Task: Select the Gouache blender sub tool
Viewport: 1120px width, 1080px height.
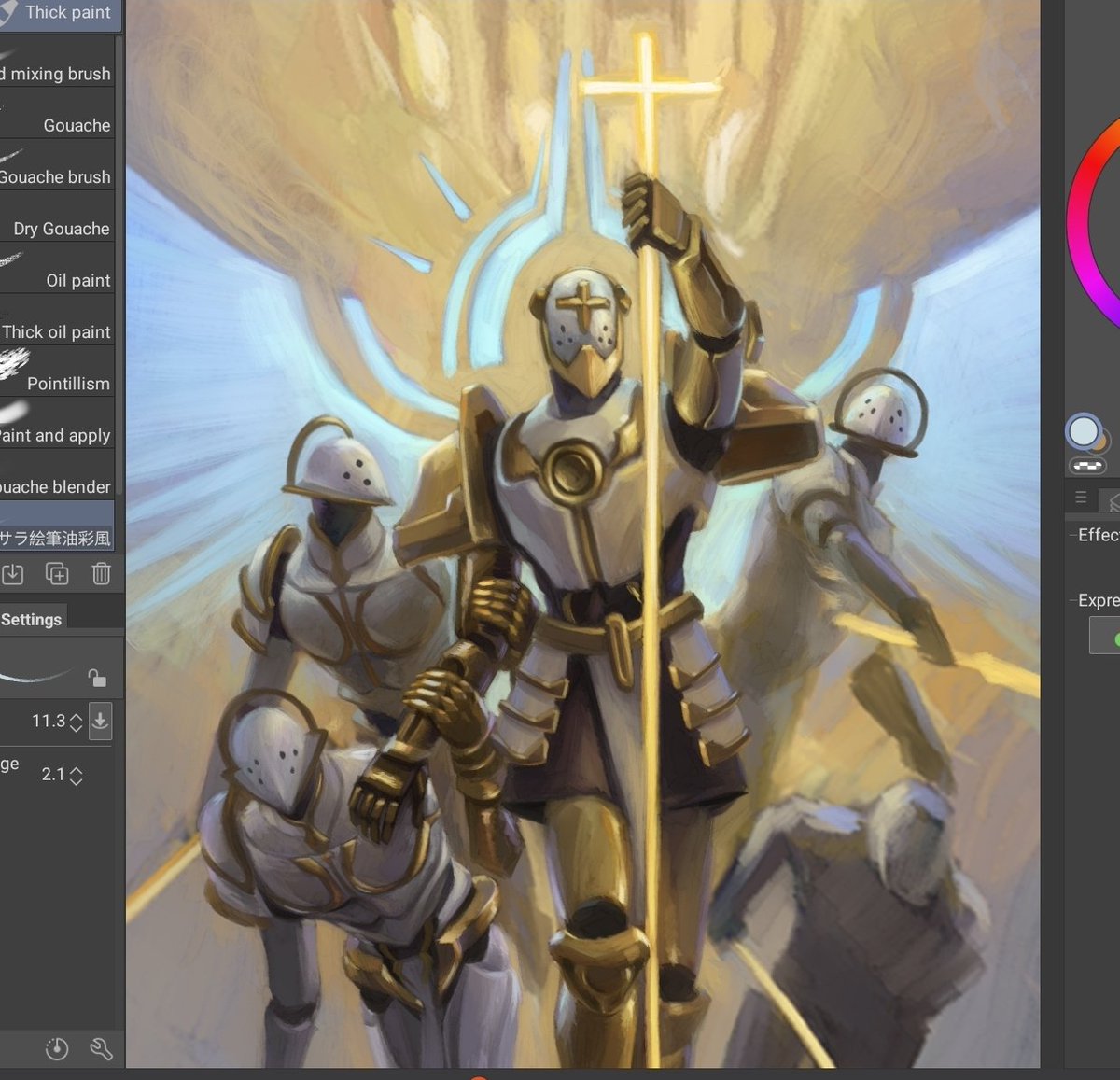Action: 57,474
